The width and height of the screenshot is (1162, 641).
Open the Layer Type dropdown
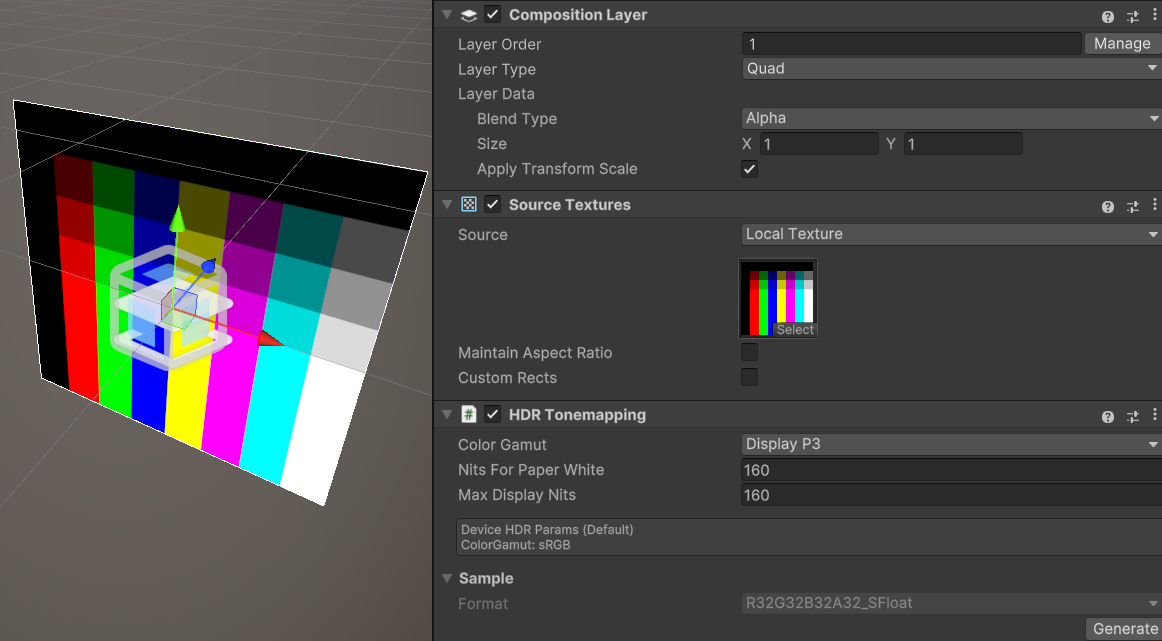tap(950, 69)
